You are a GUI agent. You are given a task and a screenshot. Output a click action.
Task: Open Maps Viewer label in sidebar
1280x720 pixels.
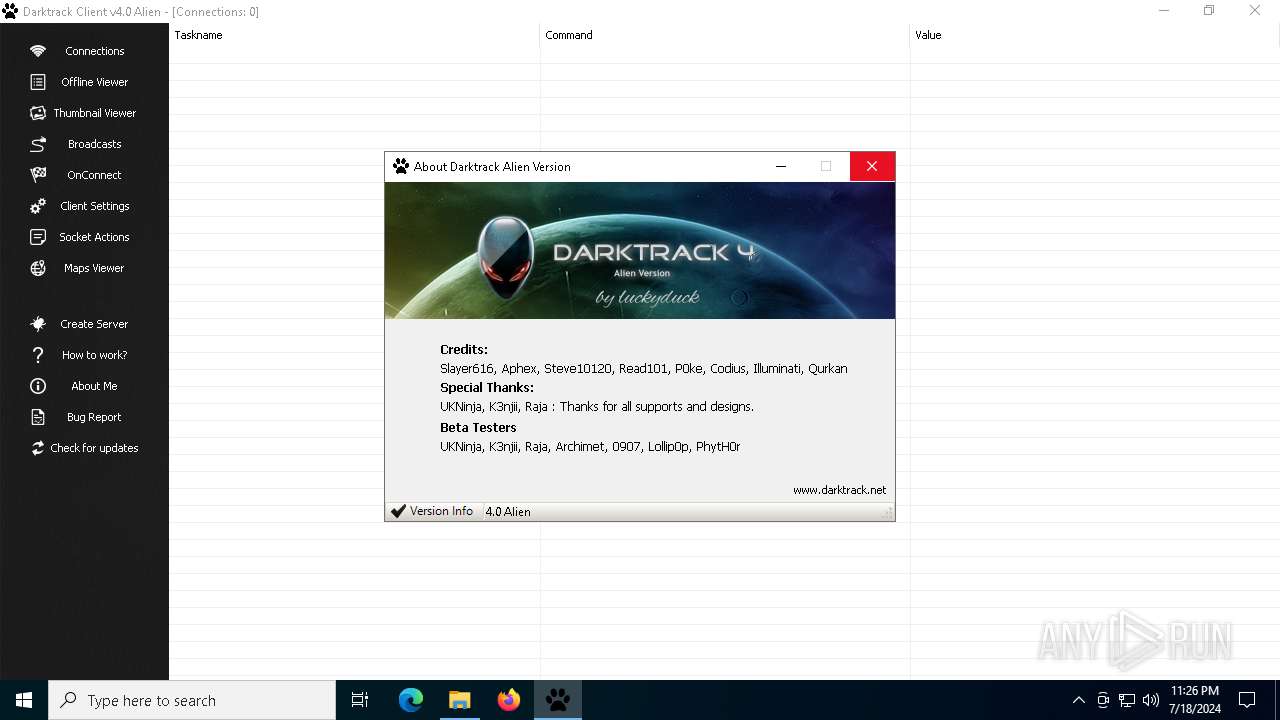(x=95, y=268)
